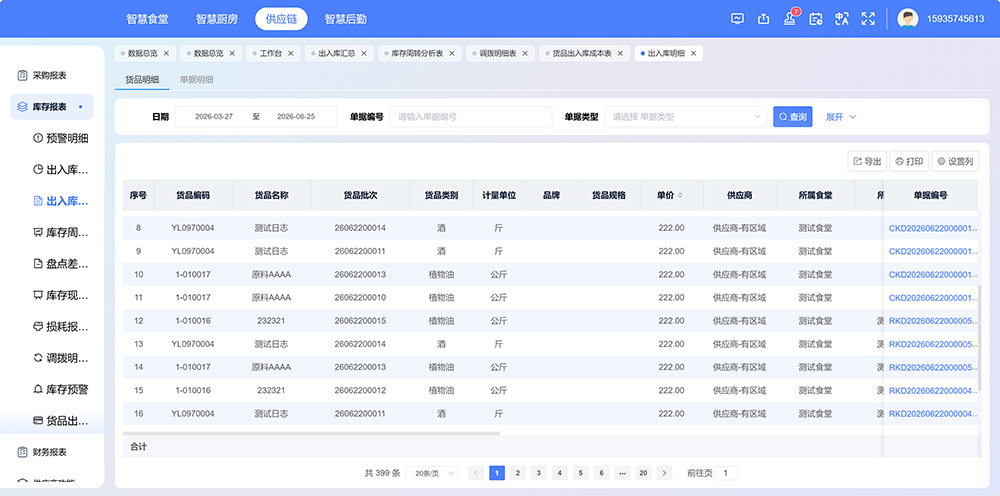Open 库存现… report in sidebar

[x=60, y=295]
